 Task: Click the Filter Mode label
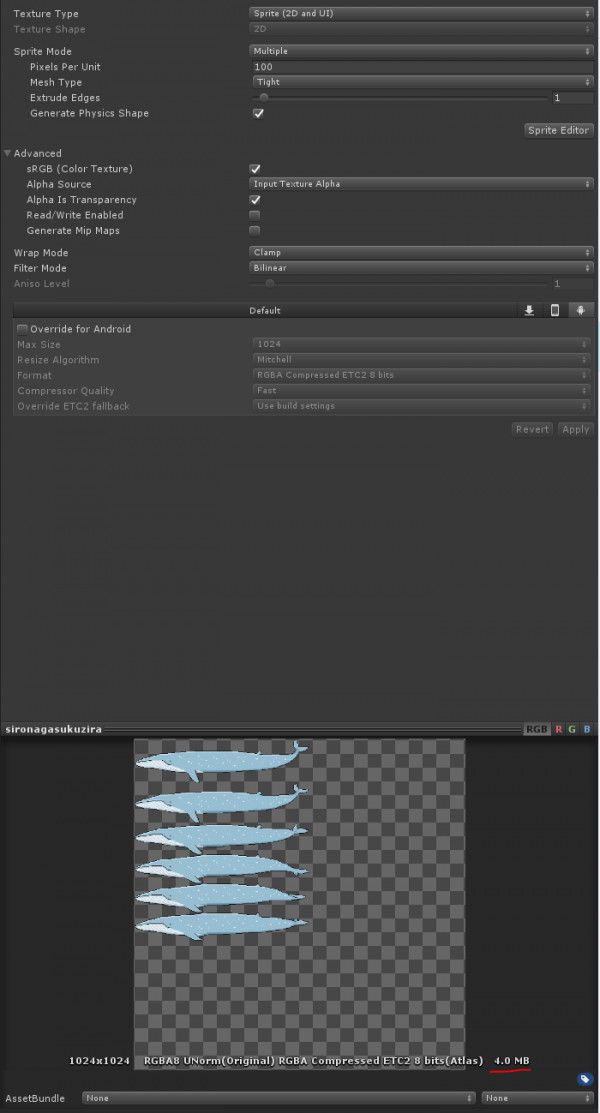click(40, 268)
